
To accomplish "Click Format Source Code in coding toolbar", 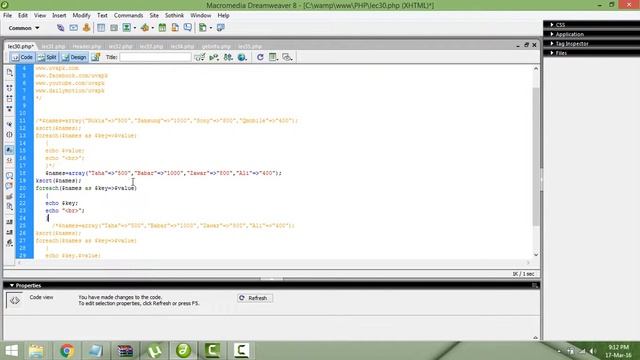I will click(x=9, y=243).
